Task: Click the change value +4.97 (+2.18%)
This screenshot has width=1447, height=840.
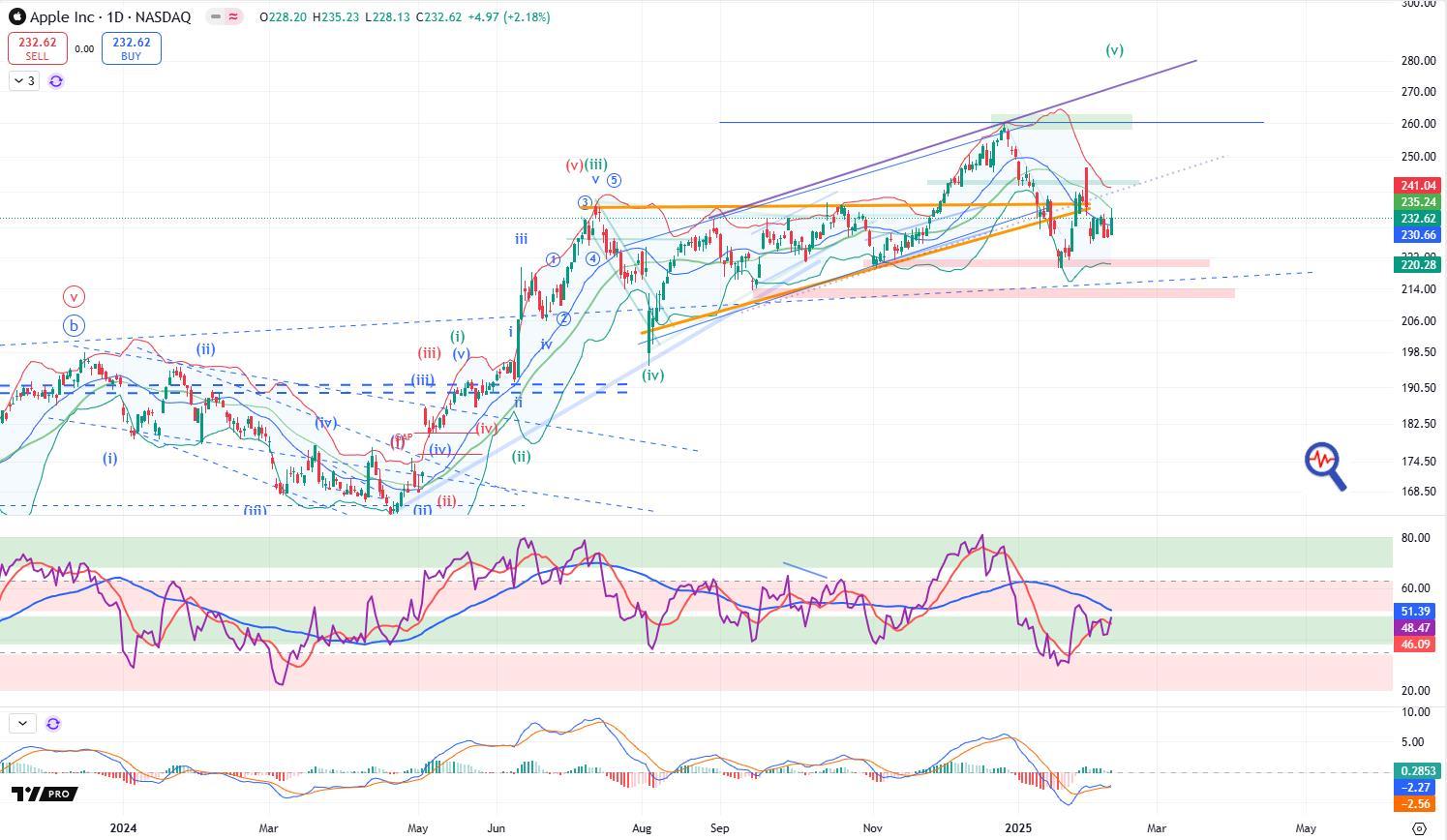Action: [x=509, y=17]
